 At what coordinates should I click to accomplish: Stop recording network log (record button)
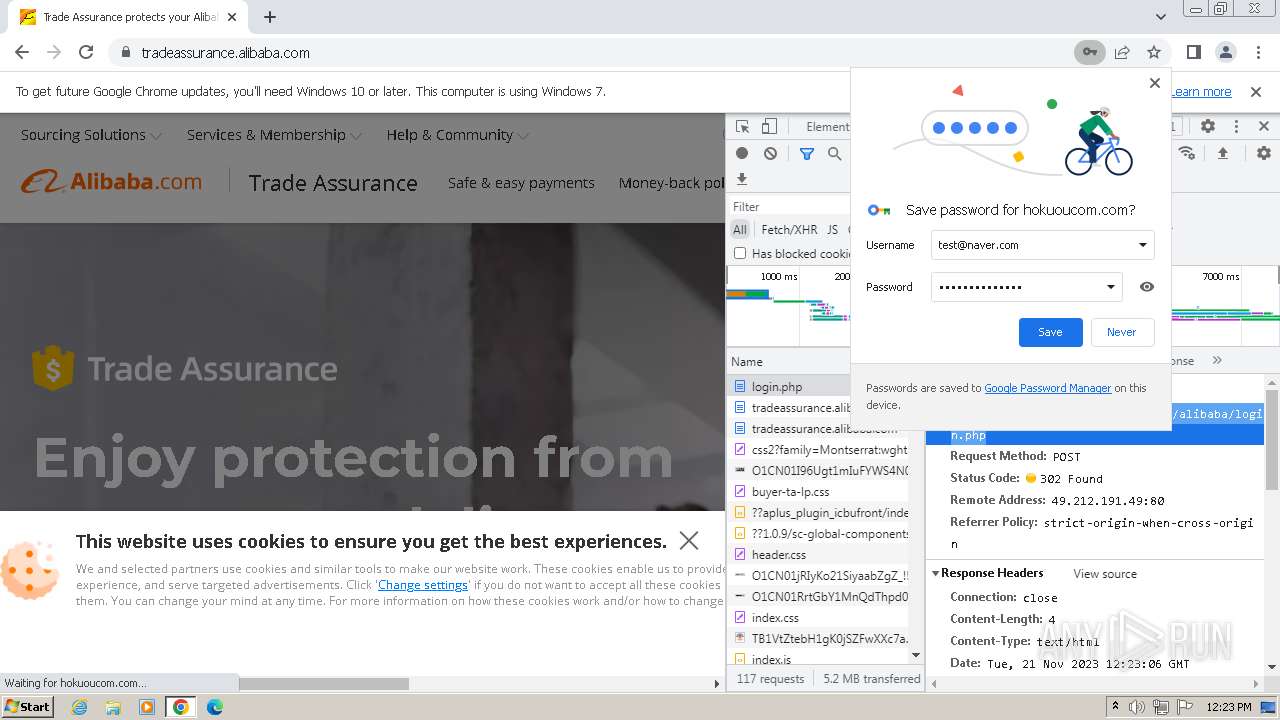click(742, 153)
